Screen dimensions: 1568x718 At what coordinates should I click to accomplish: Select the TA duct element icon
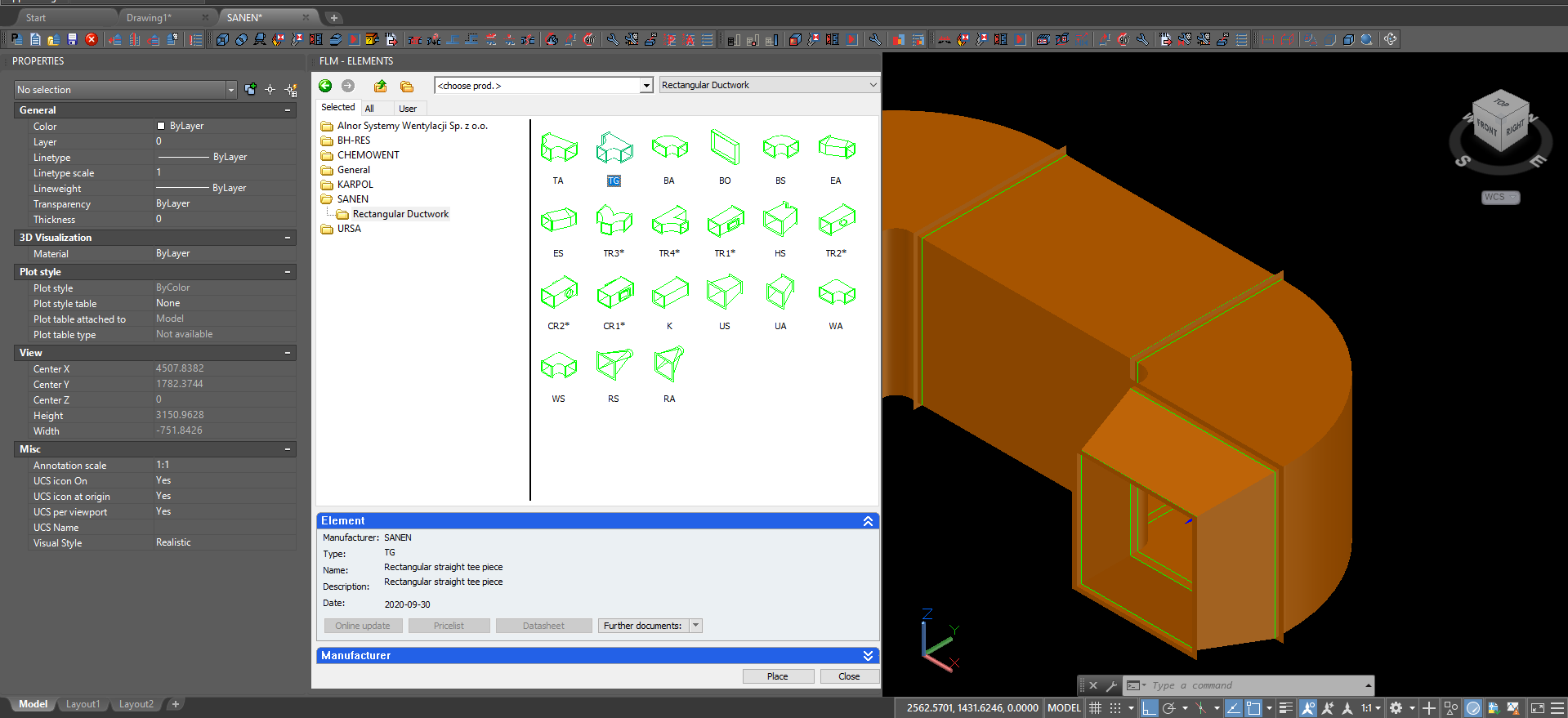pos(558,149)
